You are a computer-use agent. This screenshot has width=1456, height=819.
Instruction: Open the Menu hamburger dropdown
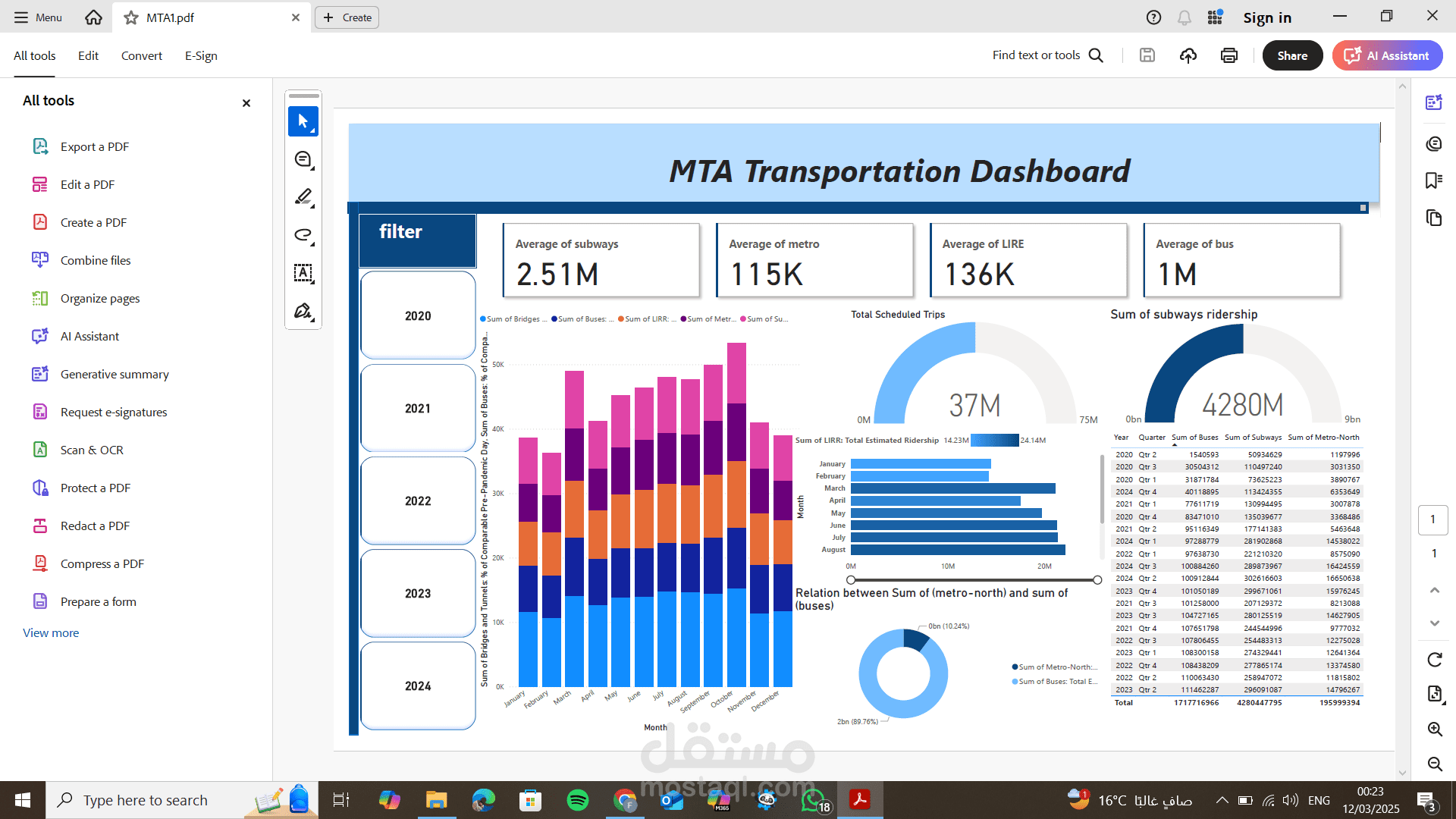click(37, 17)
